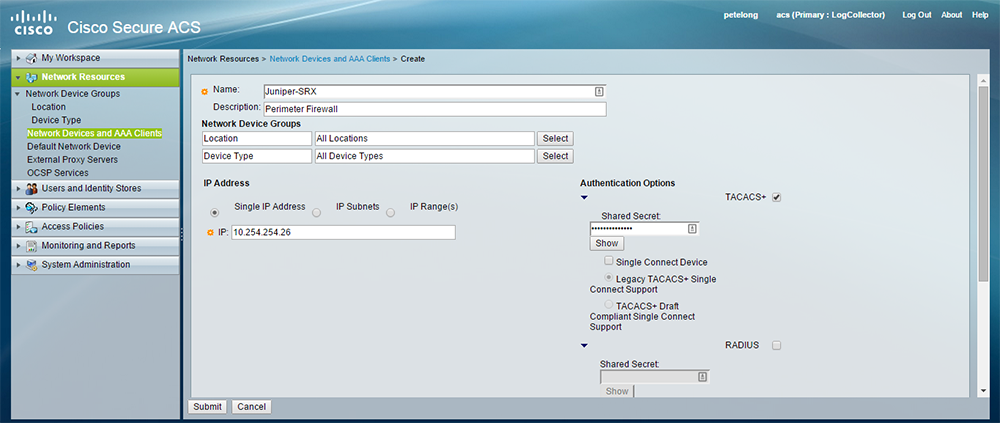
Task: Open Monitoring and Reports menu
Action: [x=96, y=246]
